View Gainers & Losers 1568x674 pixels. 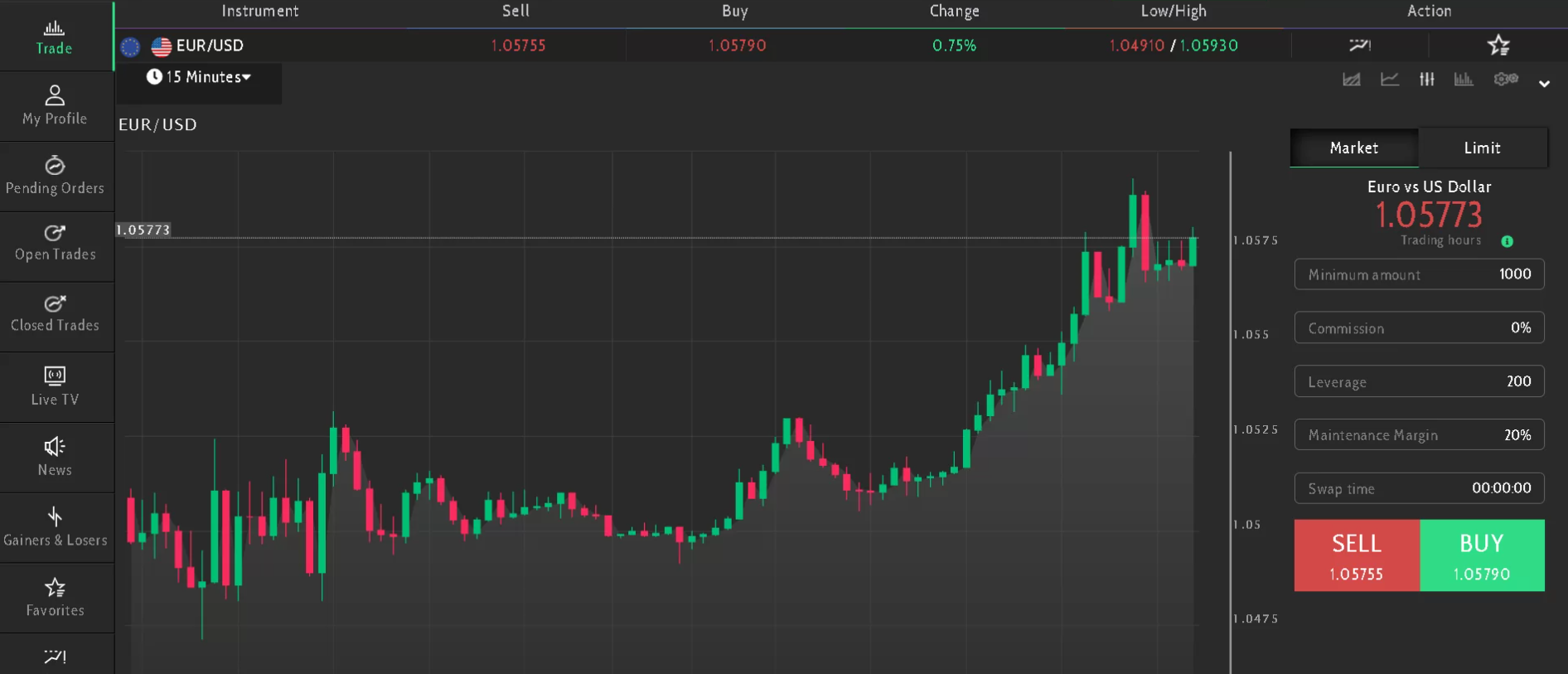coord(55,528)
